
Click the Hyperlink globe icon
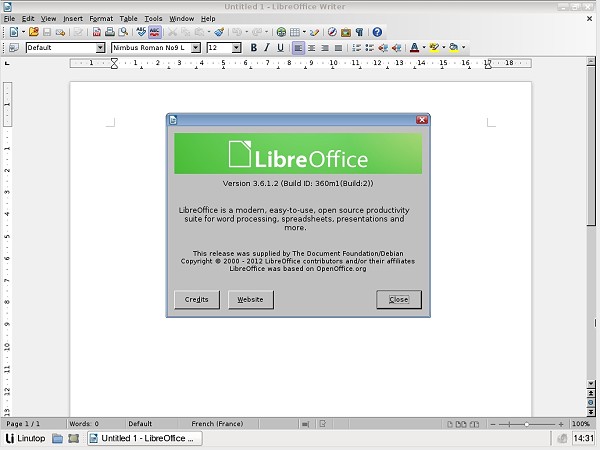click(281, 32)
